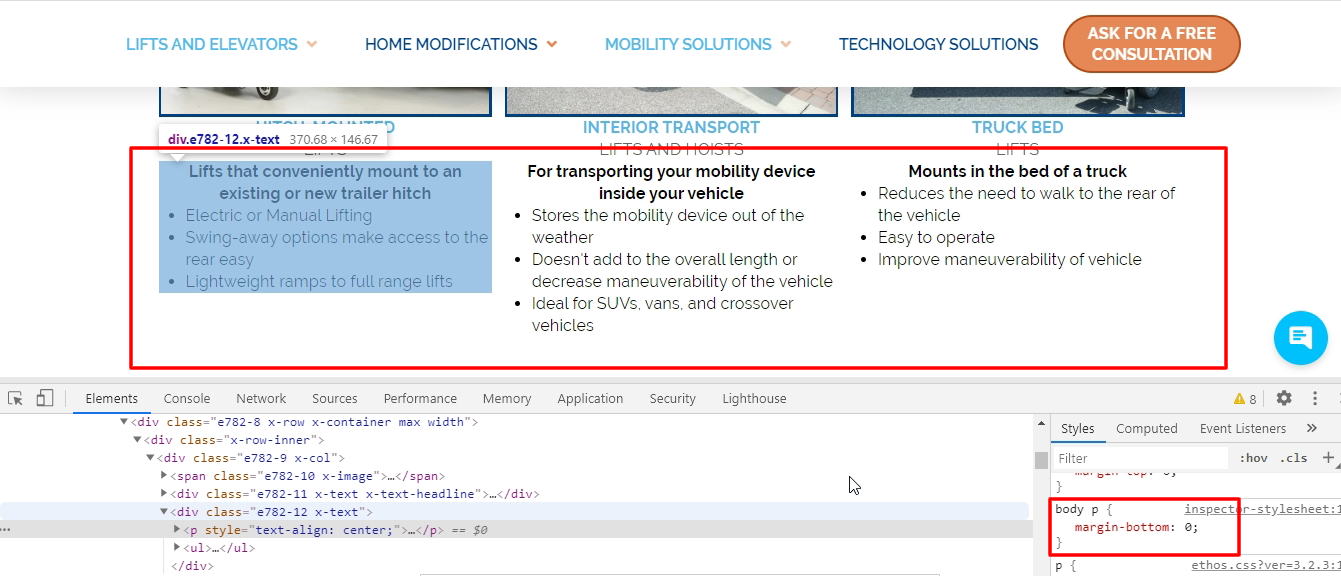Collapse the e782-8 x-row div node

tap(124, 422)
